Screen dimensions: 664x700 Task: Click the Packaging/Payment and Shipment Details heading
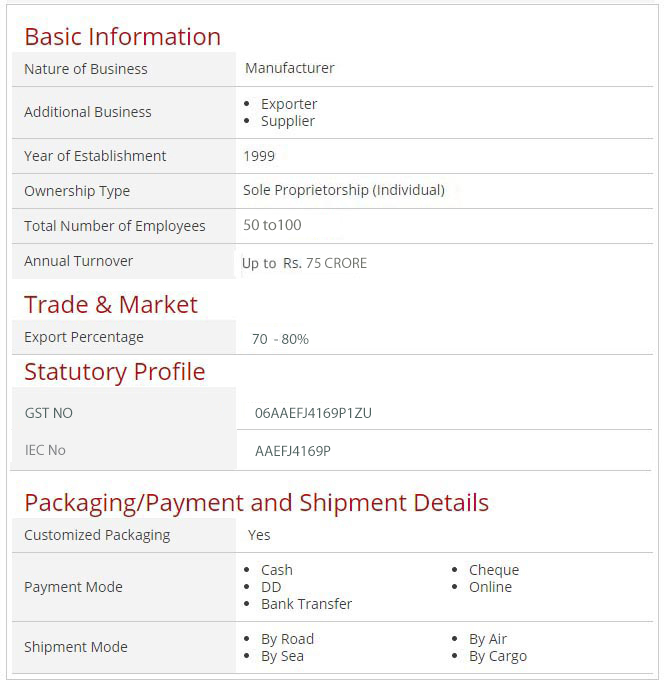(x=257, y=503)
